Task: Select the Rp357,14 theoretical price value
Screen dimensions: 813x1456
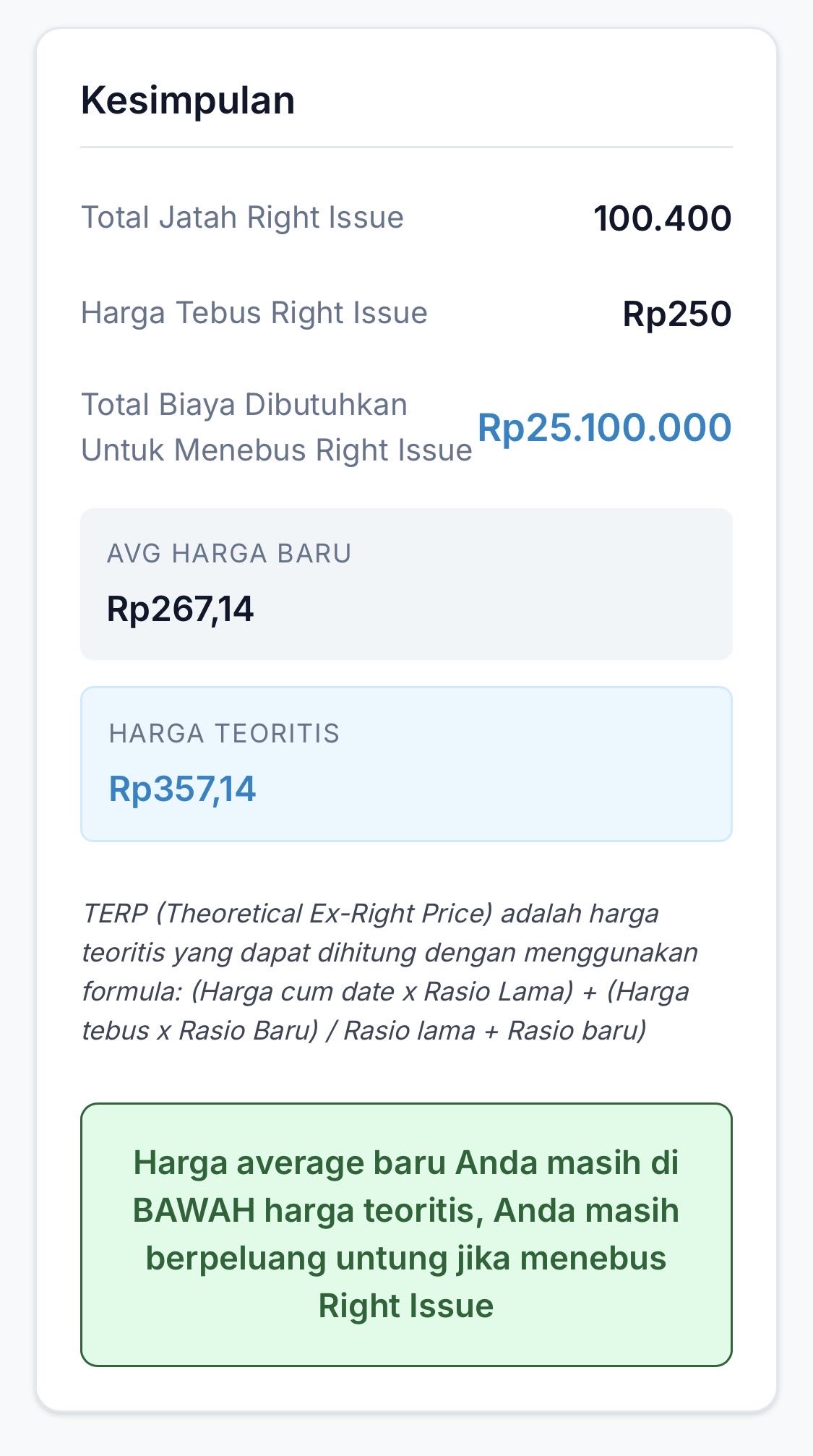Action: click(x=182, y=789)
